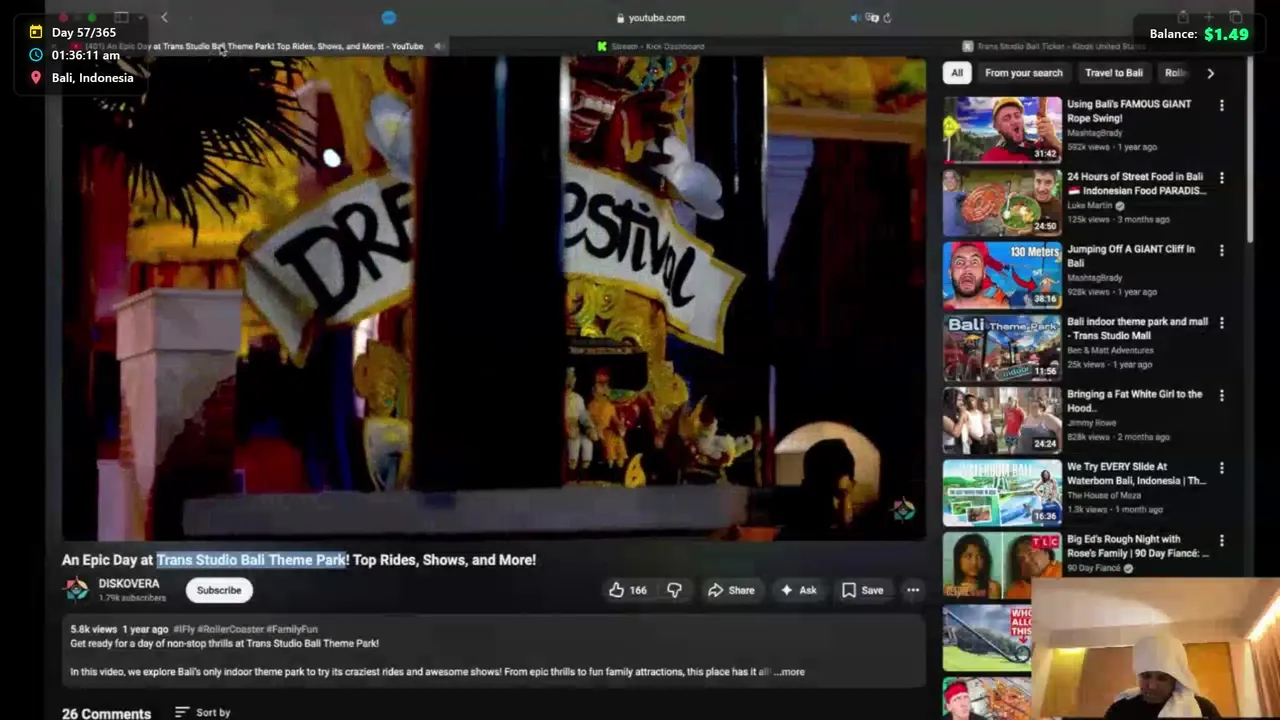Select the 'From your search' chip

click(1023, 73)
